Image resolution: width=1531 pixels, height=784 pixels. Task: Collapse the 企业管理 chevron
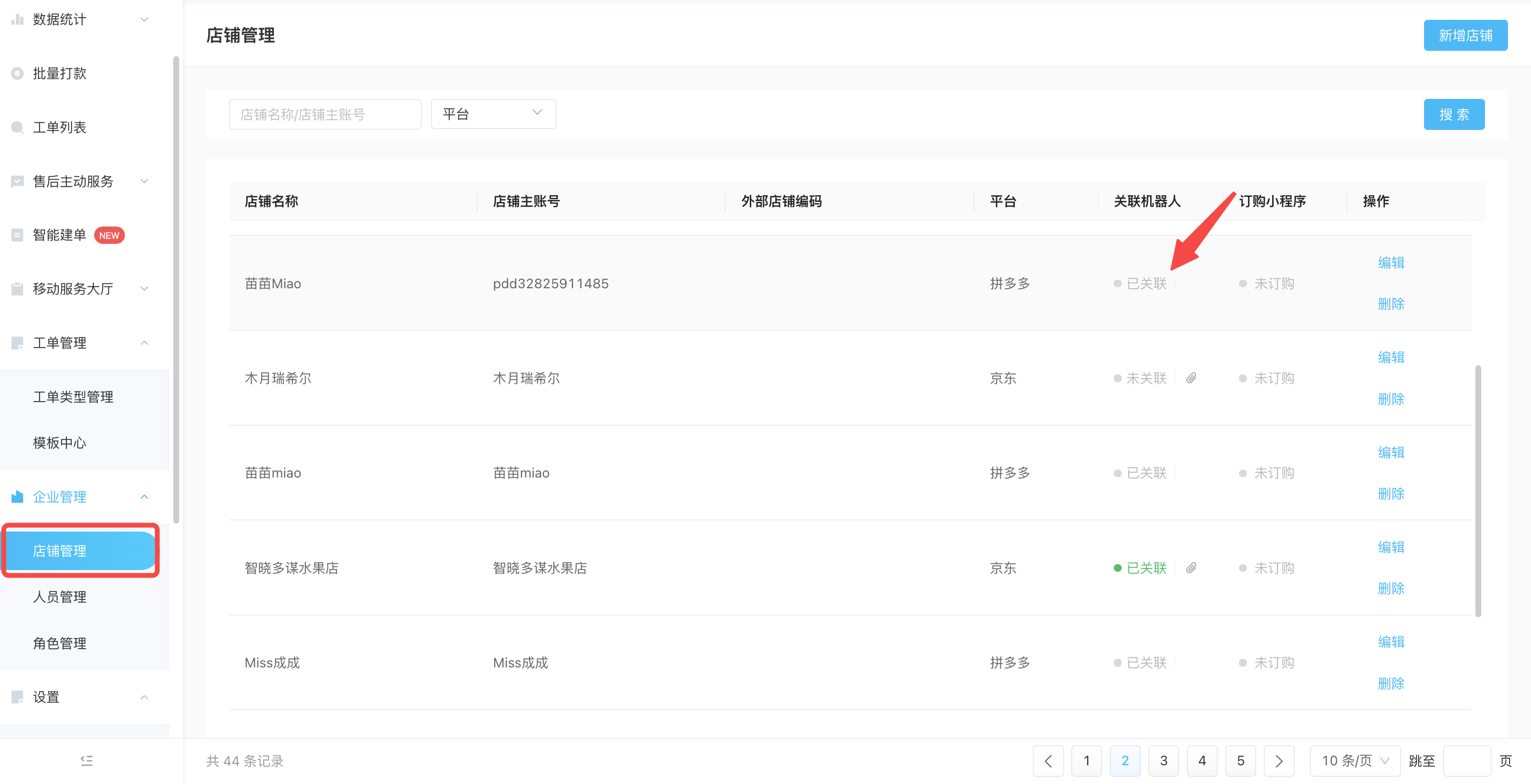click(144, 496)
